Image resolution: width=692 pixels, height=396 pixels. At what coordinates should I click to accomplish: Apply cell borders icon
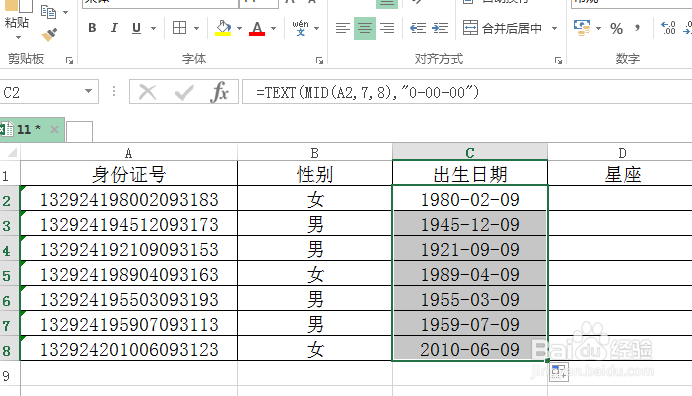pyautogui.click(x=180, y=28)
